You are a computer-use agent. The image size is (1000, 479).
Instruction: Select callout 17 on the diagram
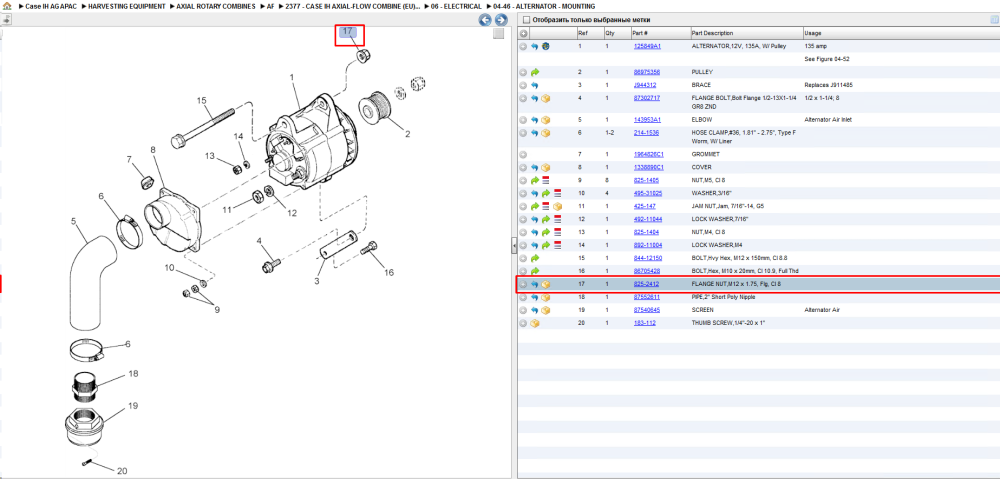coord(348,32)
